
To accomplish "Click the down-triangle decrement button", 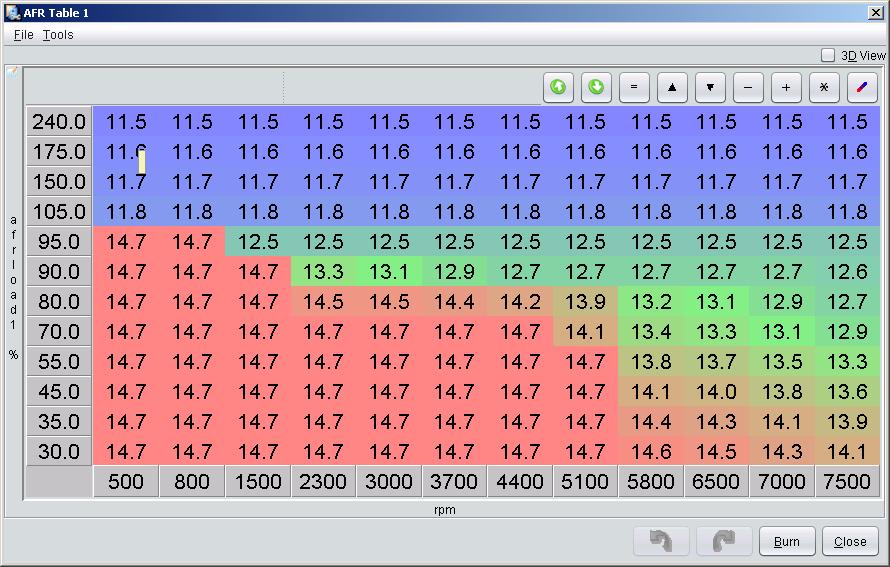I will click(710, 87).
